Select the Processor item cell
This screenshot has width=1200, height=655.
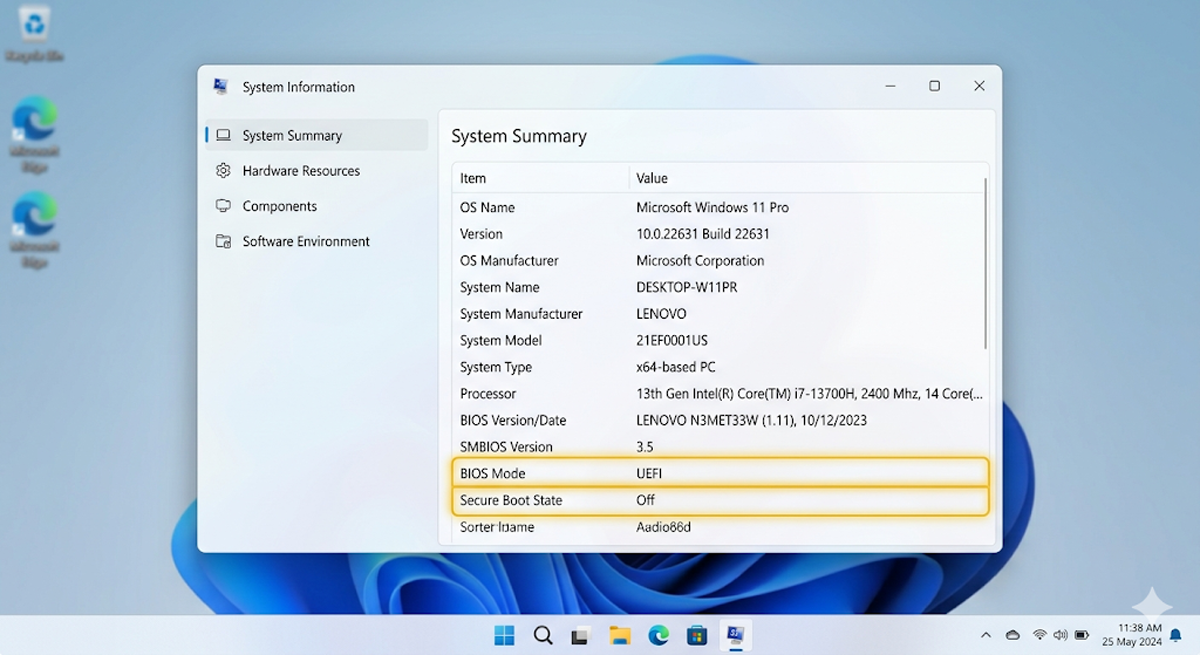click(x=488, y=394)
